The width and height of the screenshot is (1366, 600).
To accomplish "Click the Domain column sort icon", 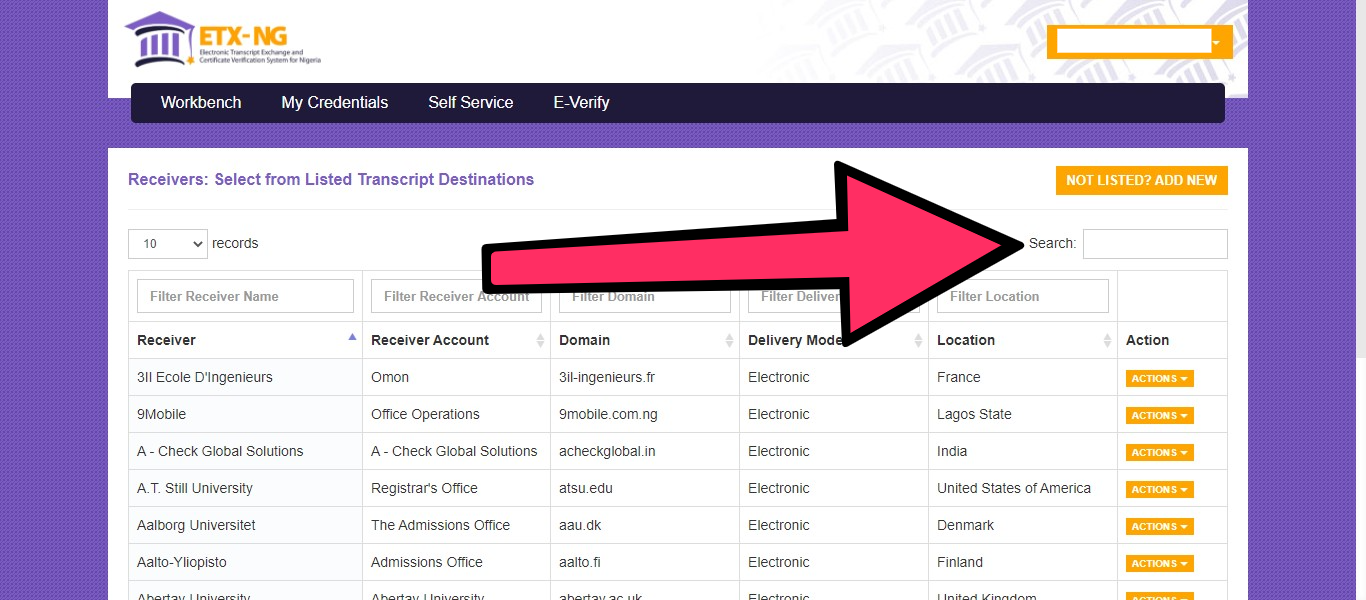I will 729,340.
